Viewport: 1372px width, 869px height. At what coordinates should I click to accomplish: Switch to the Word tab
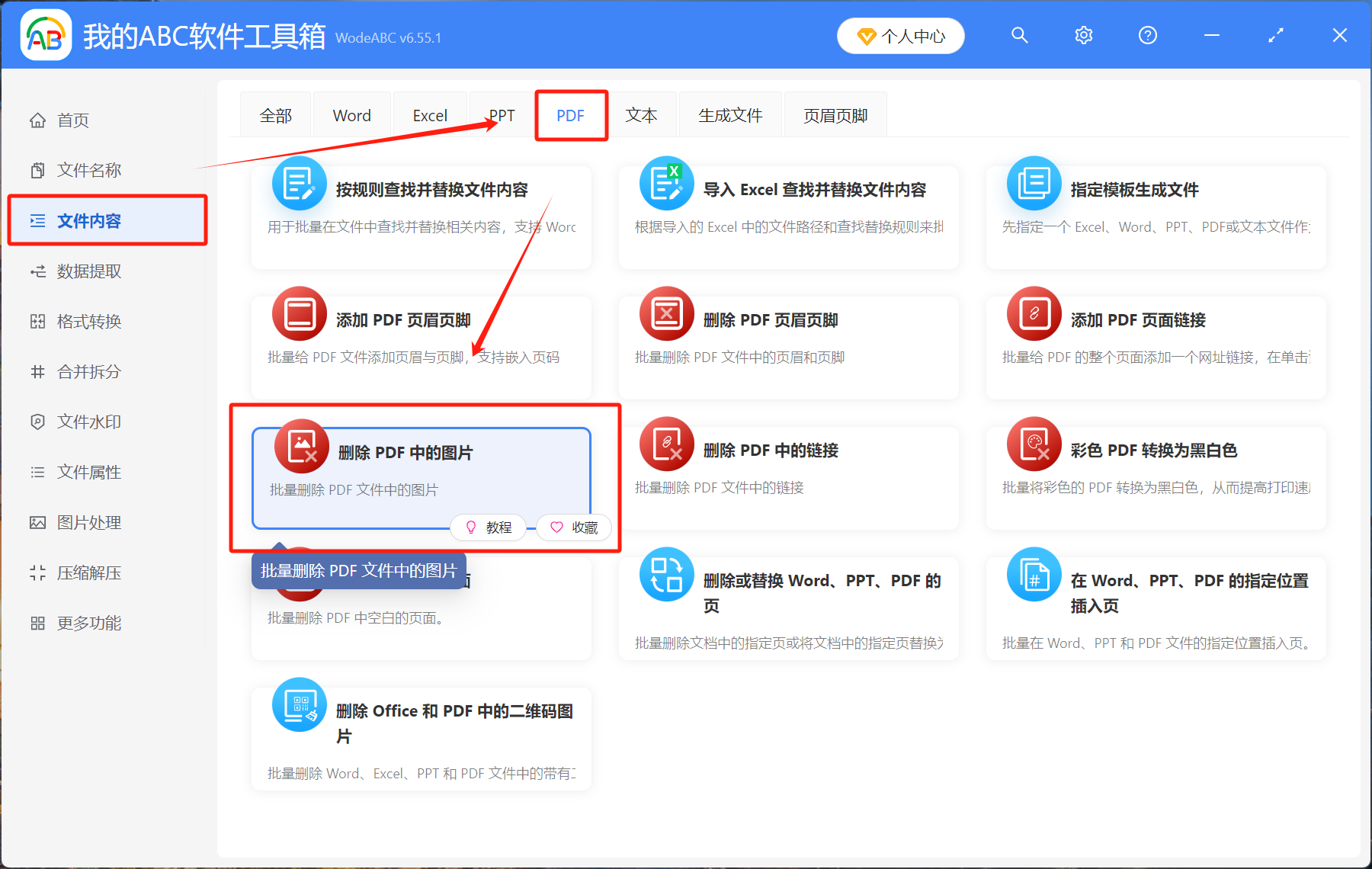[x=351, y=115]
